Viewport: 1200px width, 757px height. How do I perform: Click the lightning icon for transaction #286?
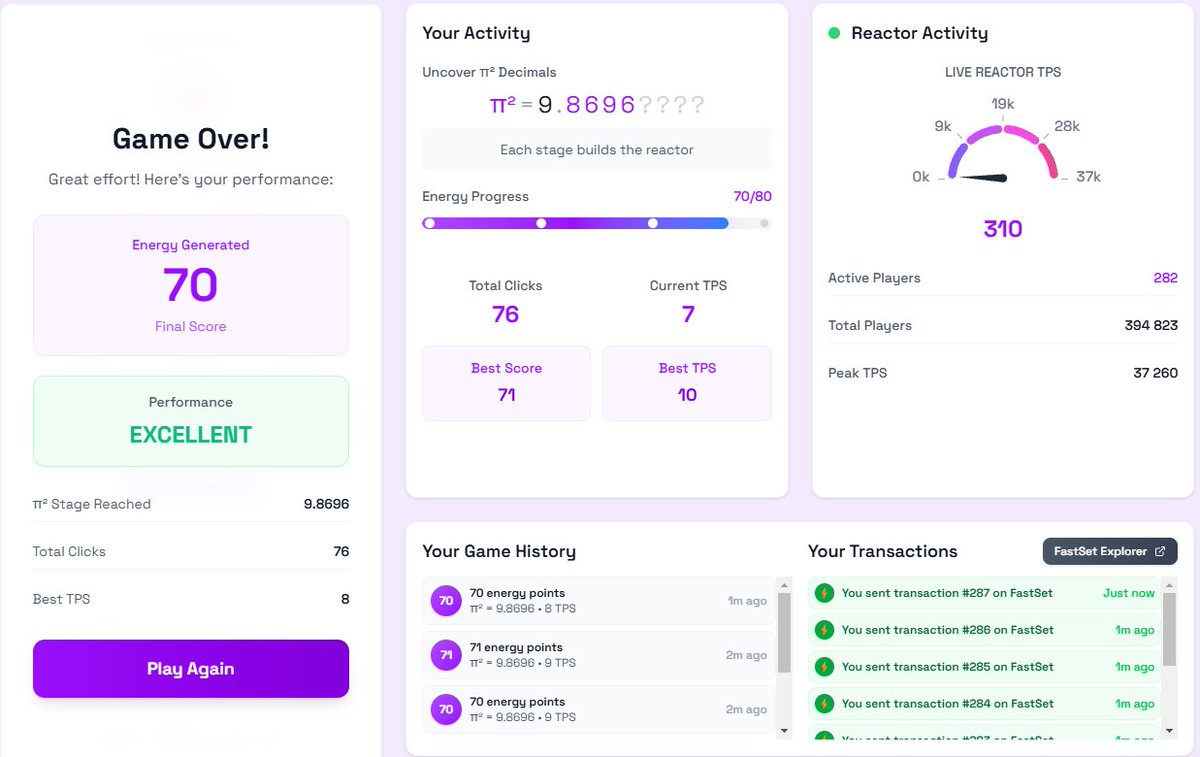pyautogui.click(x=824, y=630)
